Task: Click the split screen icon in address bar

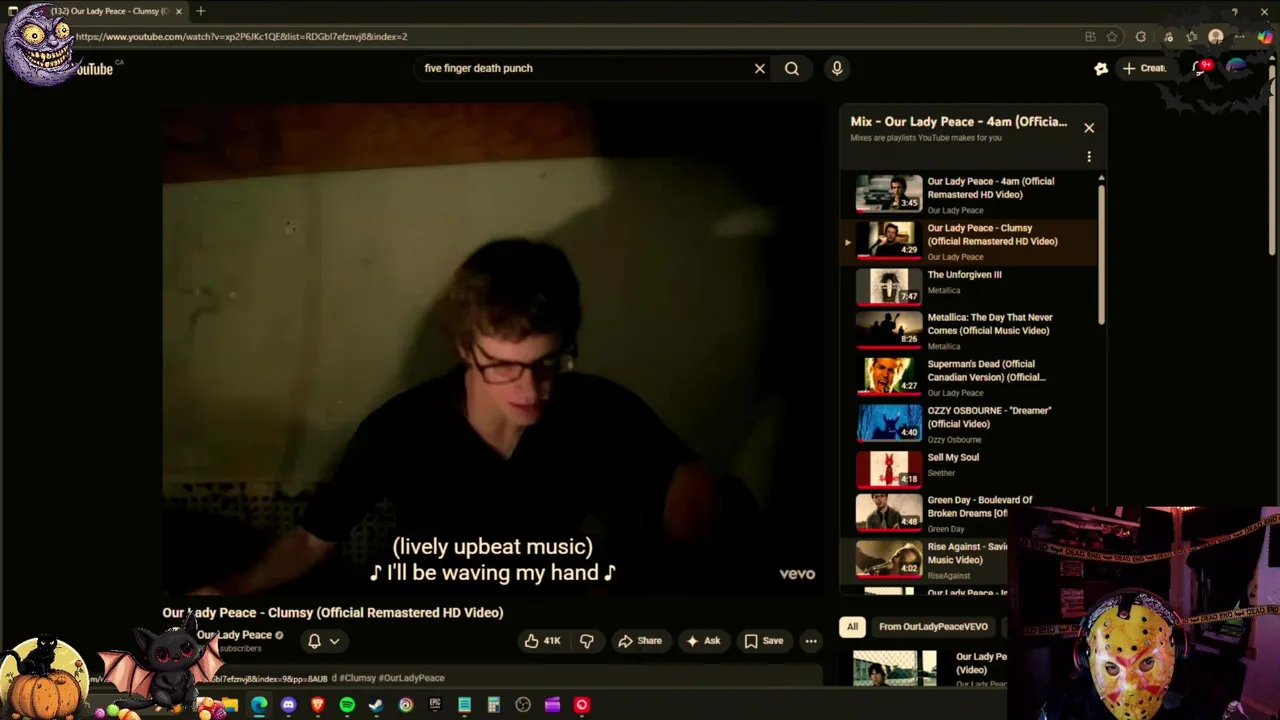Action: pos(1090,37)
